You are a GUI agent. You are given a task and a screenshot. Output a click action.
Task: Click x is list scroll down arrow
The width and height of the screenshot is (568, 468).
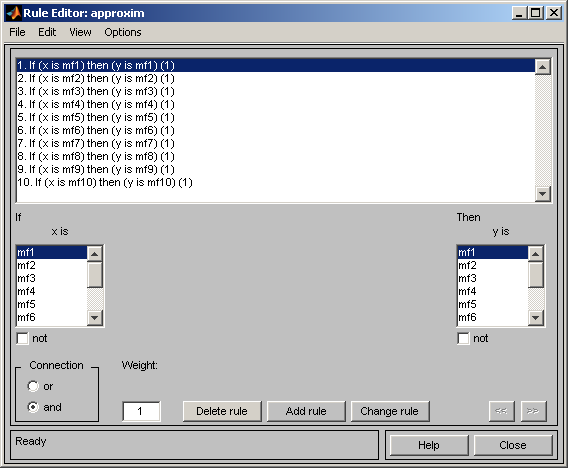[x=95, y=318]
